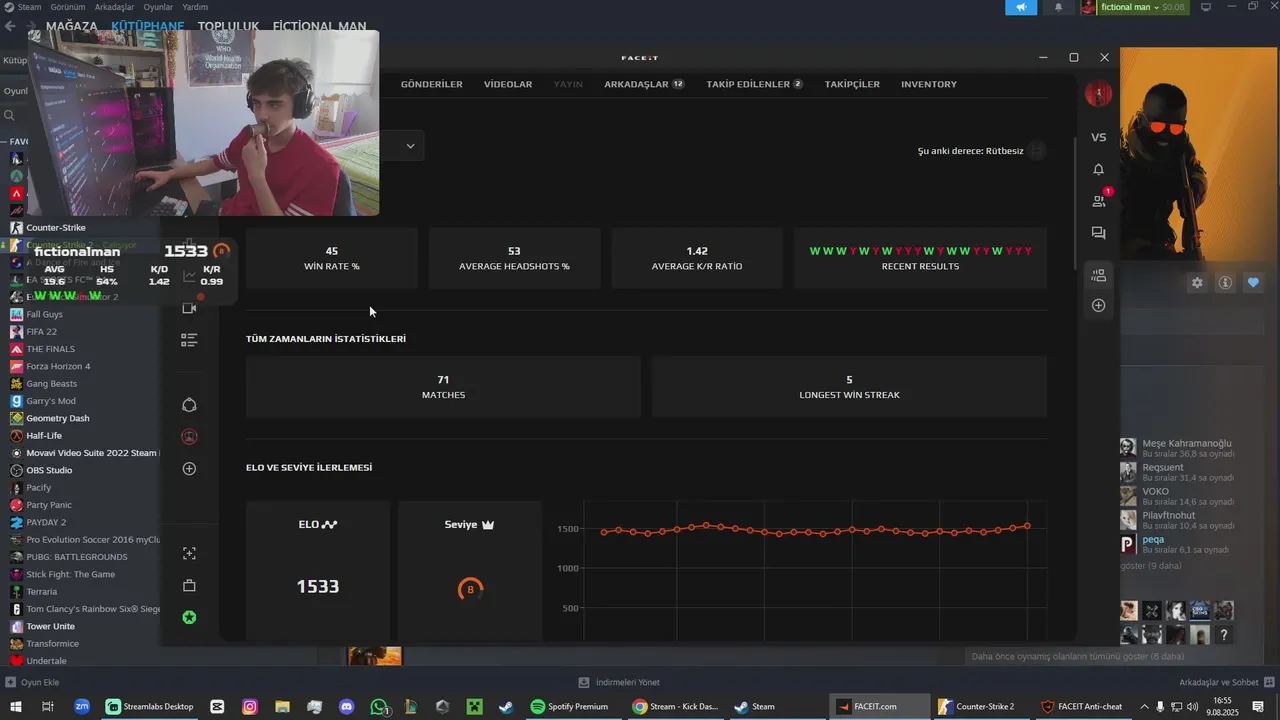Open the list icon in FACEIT left sidebar
1280x720 pixels.
pyautogui.click(x=189, y=341)
